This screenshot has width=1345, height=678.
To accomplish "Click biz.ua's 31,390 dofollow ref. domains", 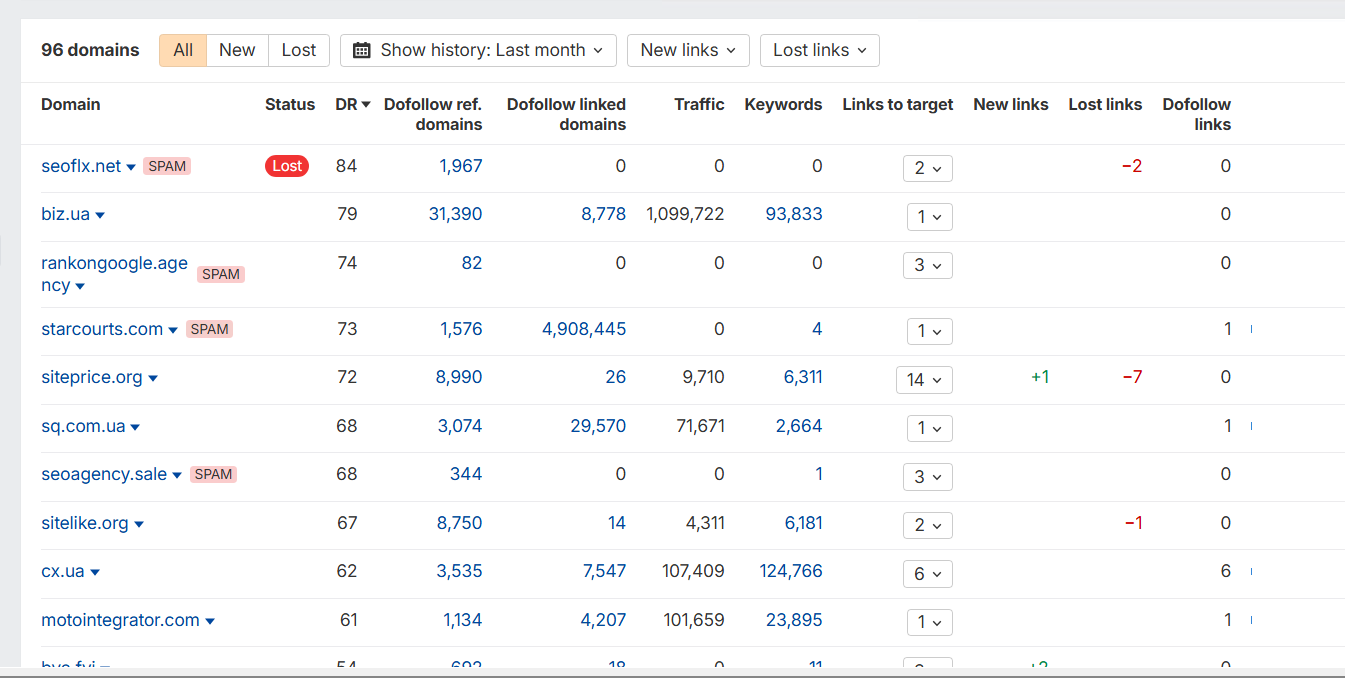I will coord(455,214).
